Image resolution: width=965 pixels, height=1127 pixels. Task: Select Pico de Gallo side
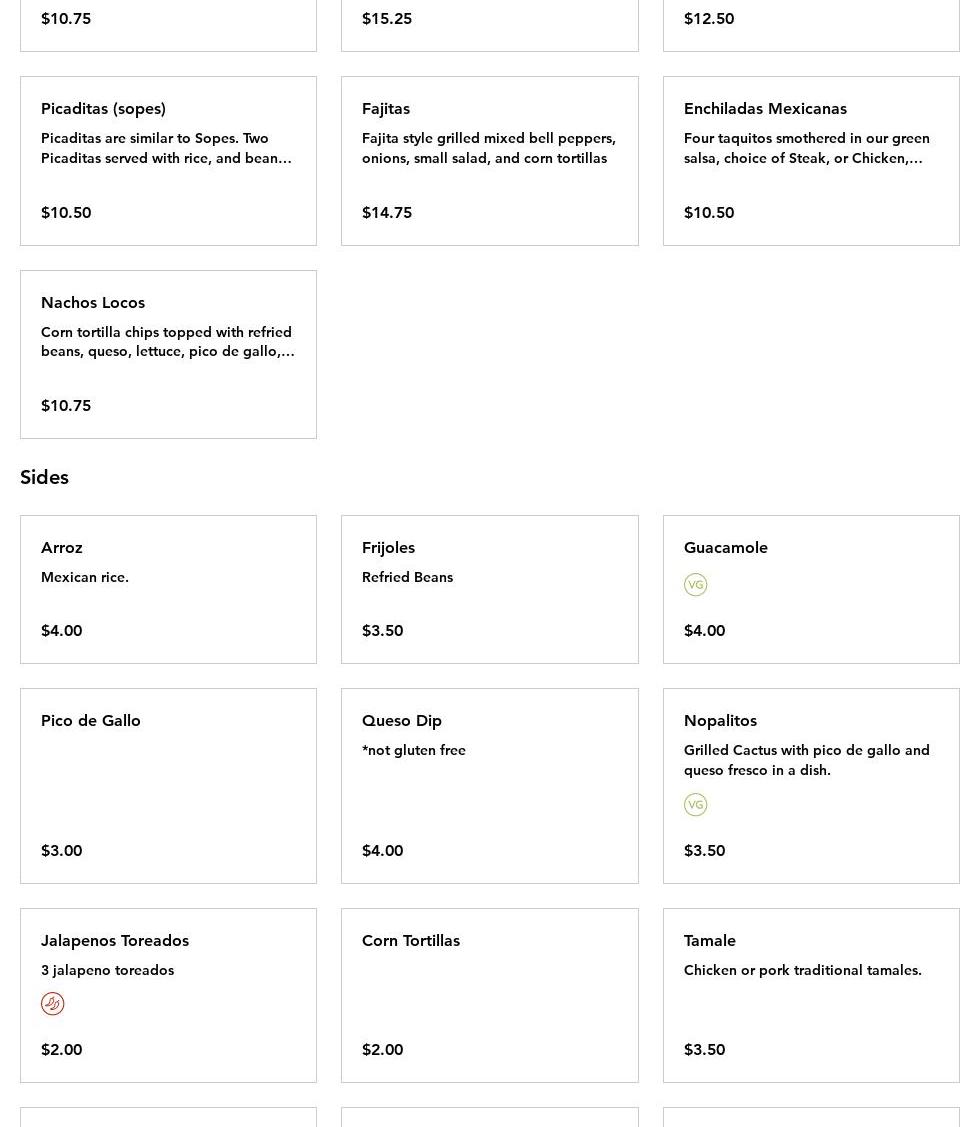point(168,785)
